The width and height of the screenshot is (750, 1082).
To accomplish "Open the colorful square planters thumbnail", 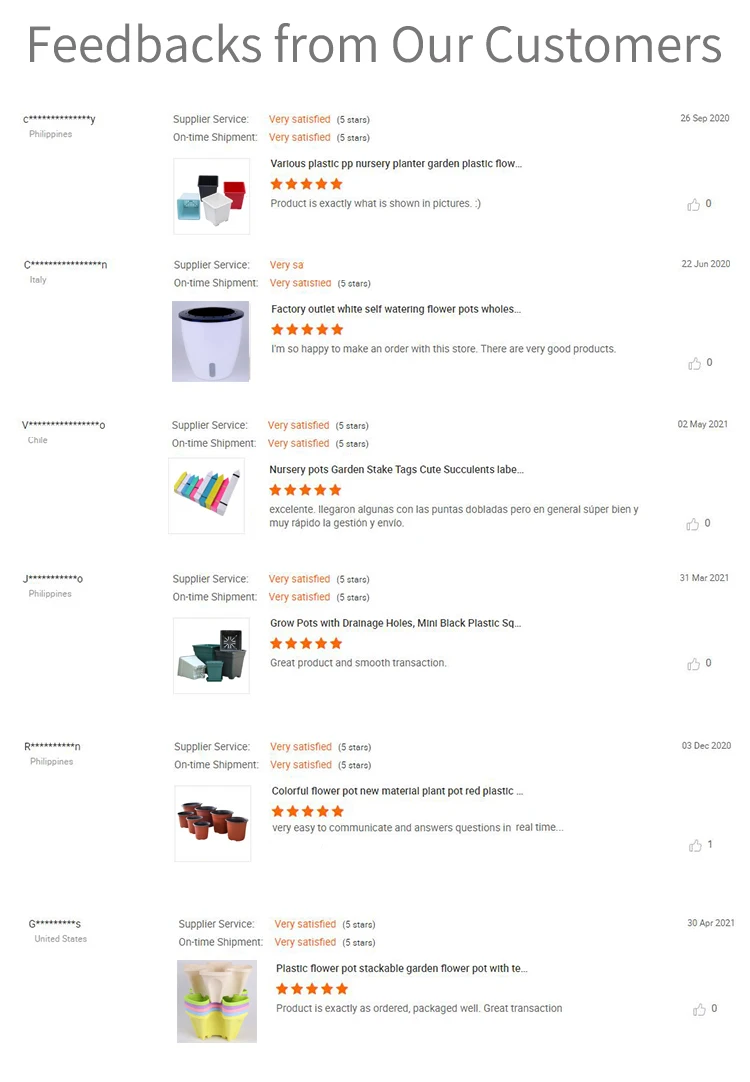I will [x=211, y=196].
